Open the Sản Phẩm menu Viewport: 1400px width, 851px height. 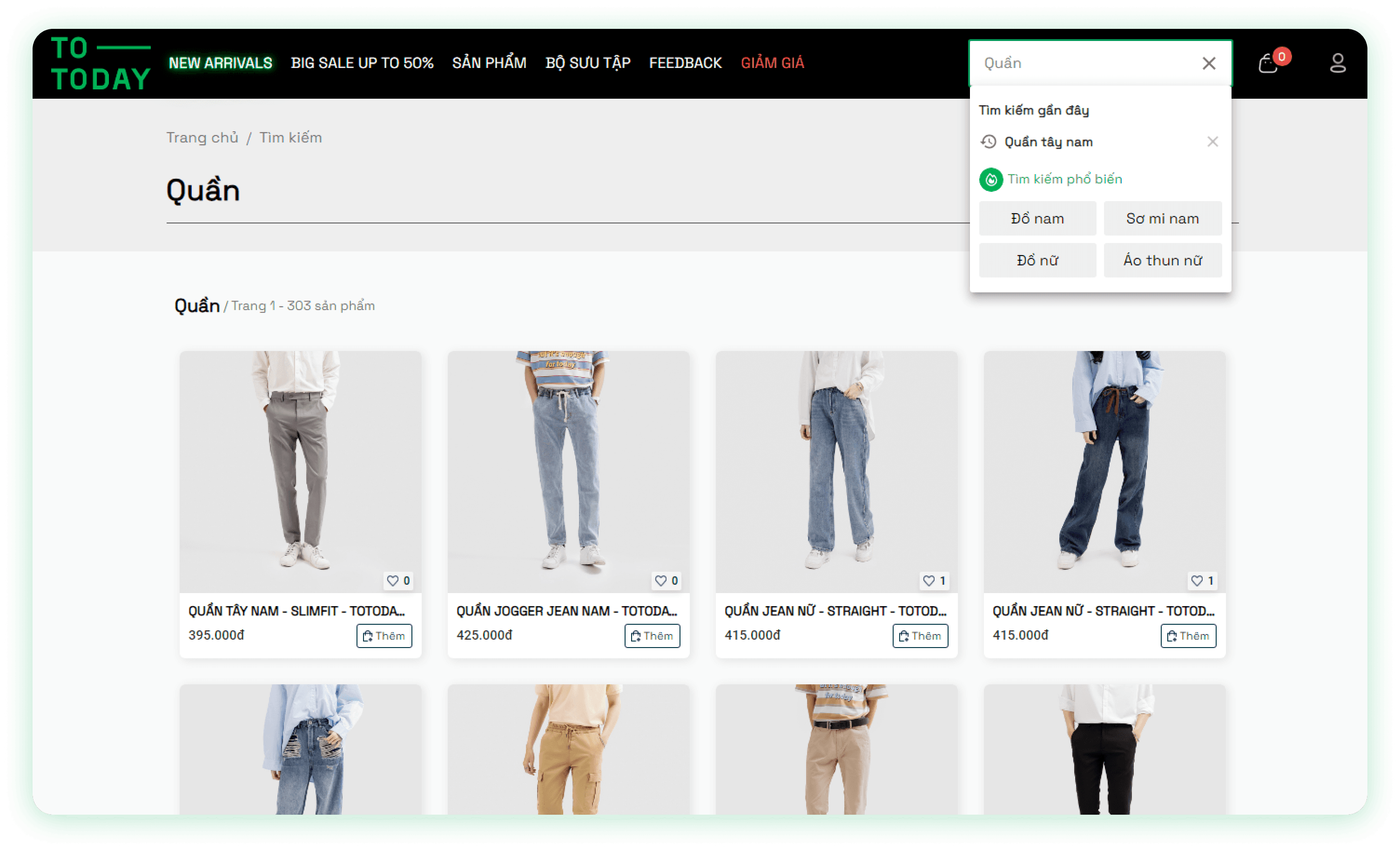(489, 63)
